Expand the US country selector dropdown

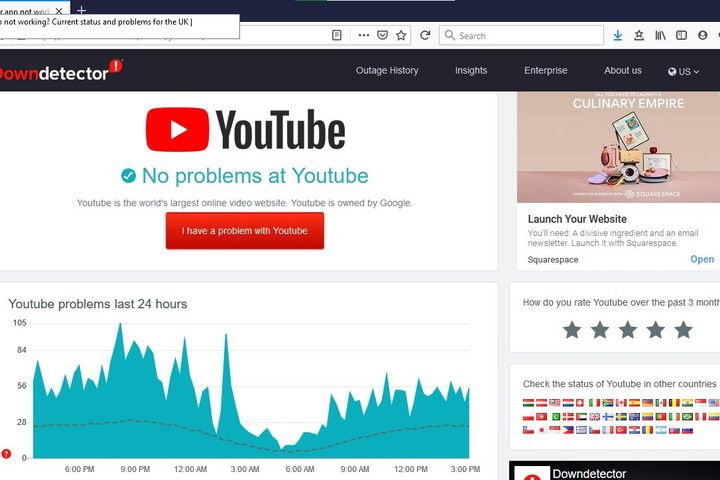(x=684, y=72)
